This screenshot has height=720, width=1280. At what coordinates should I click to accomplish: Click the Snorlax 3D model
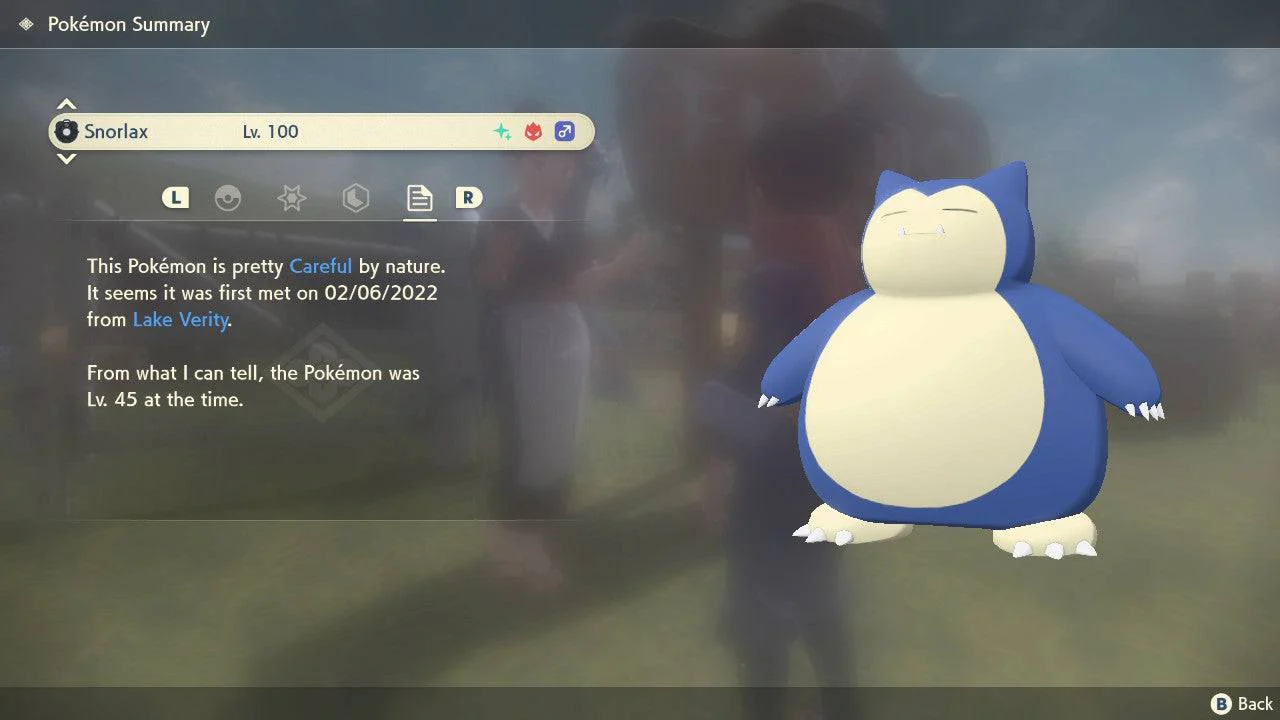pos(961,360)
